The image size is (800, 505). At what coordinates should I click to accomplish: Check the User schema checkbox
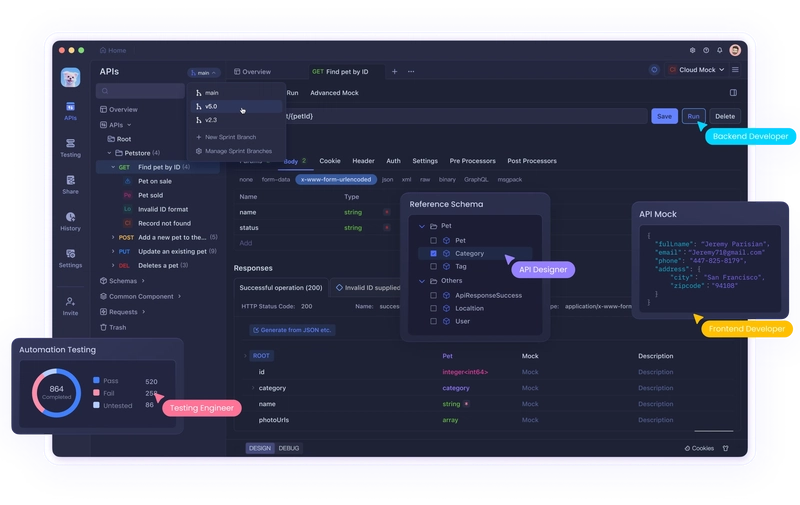pyautogui.click(x=433, y=321)
